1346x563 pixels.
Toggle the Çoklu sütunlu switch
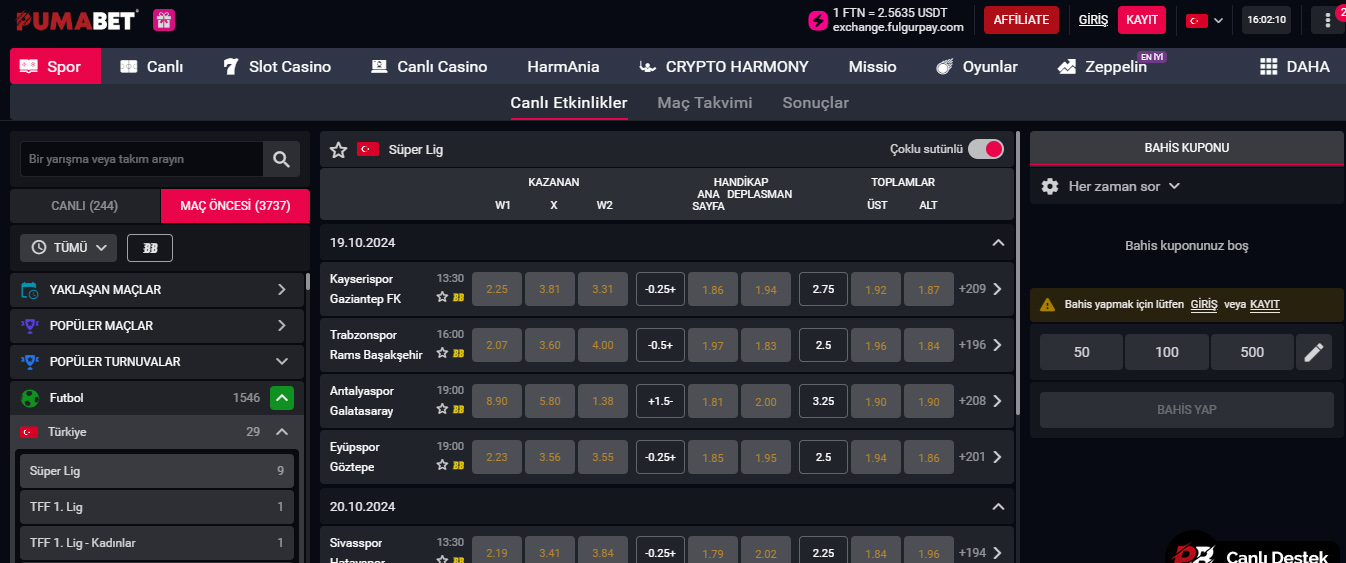pos(985,149)
